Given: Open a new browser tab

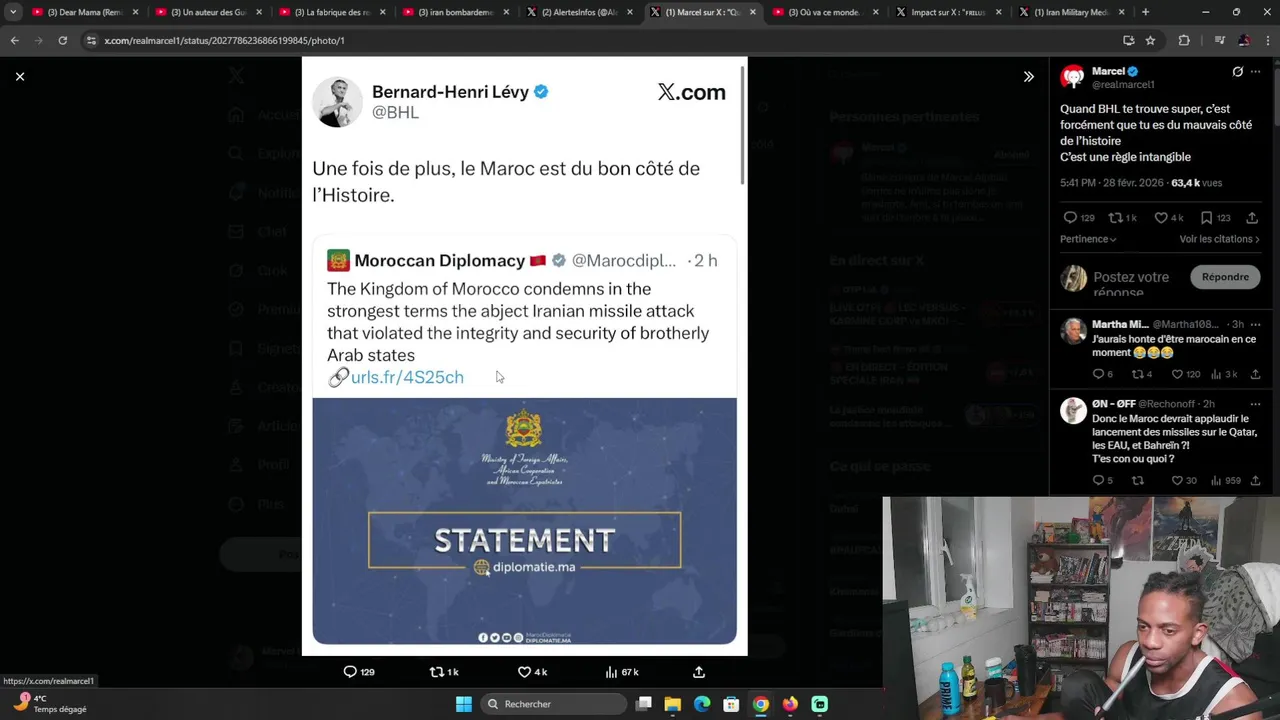Looking at the screenshot, I should (x=1145, y=12).
